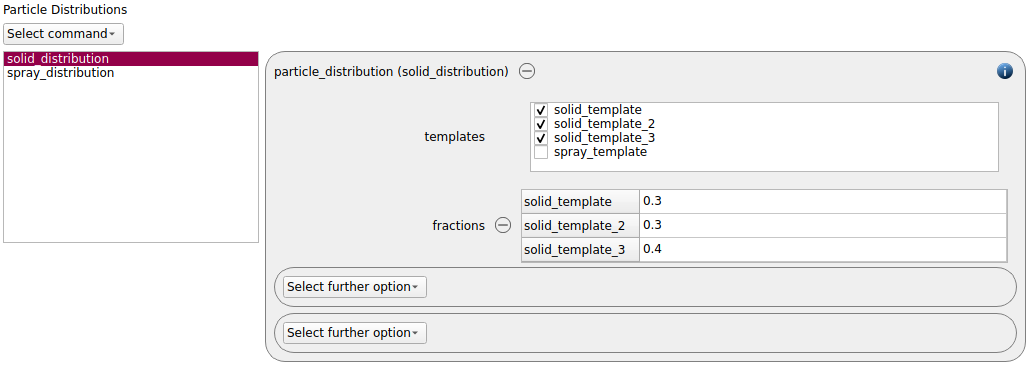Screen dimensions: 1030x365
Task: Uncheck the solid_template_2 checkbox
Action: 541,124
